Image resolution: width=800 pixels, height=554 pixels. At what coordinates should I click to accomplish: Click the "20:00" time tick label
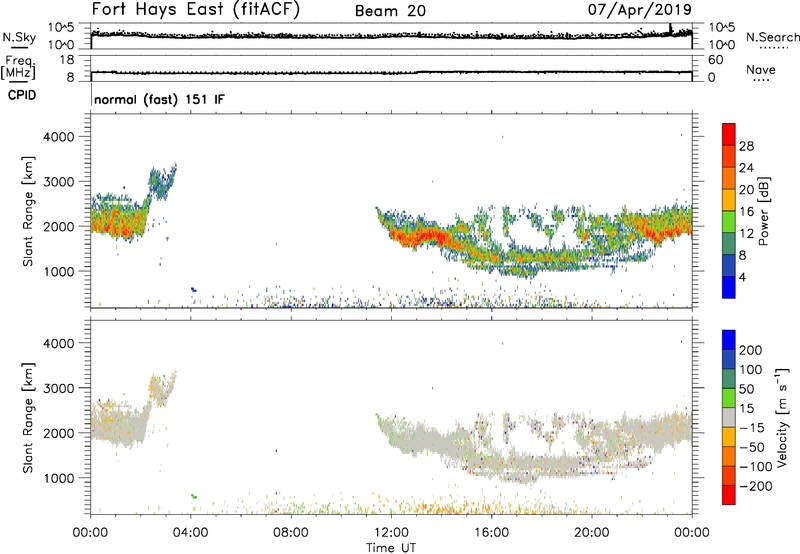592,533
